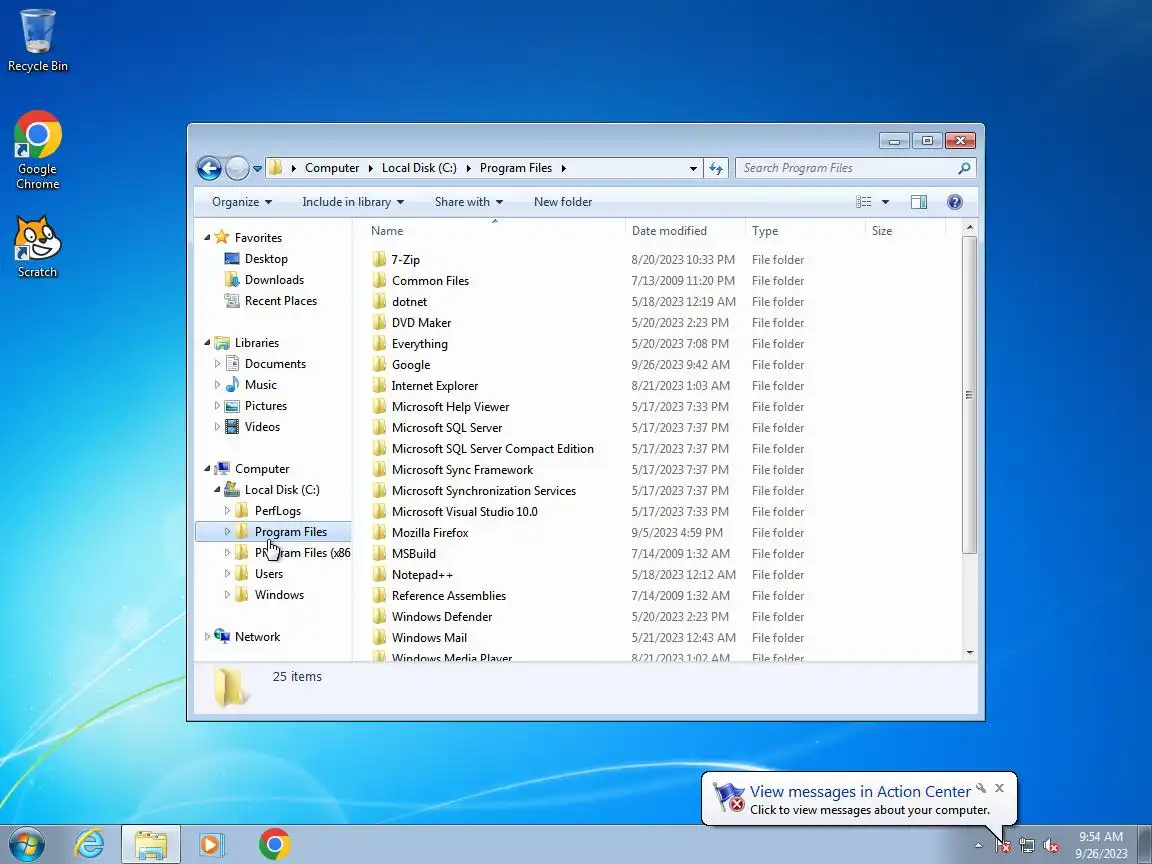
Task: Click the blue Help icon
Action: coord(954,202)
